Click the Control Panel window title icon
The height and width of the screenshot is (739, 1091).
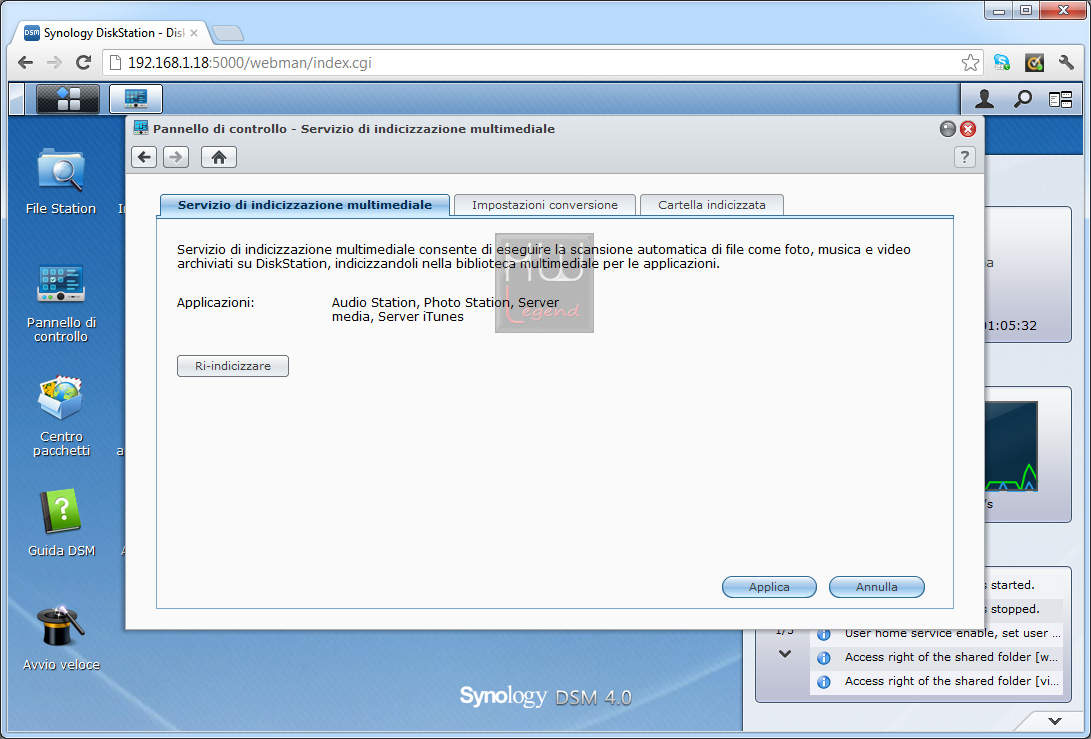(x=141, y=128)
